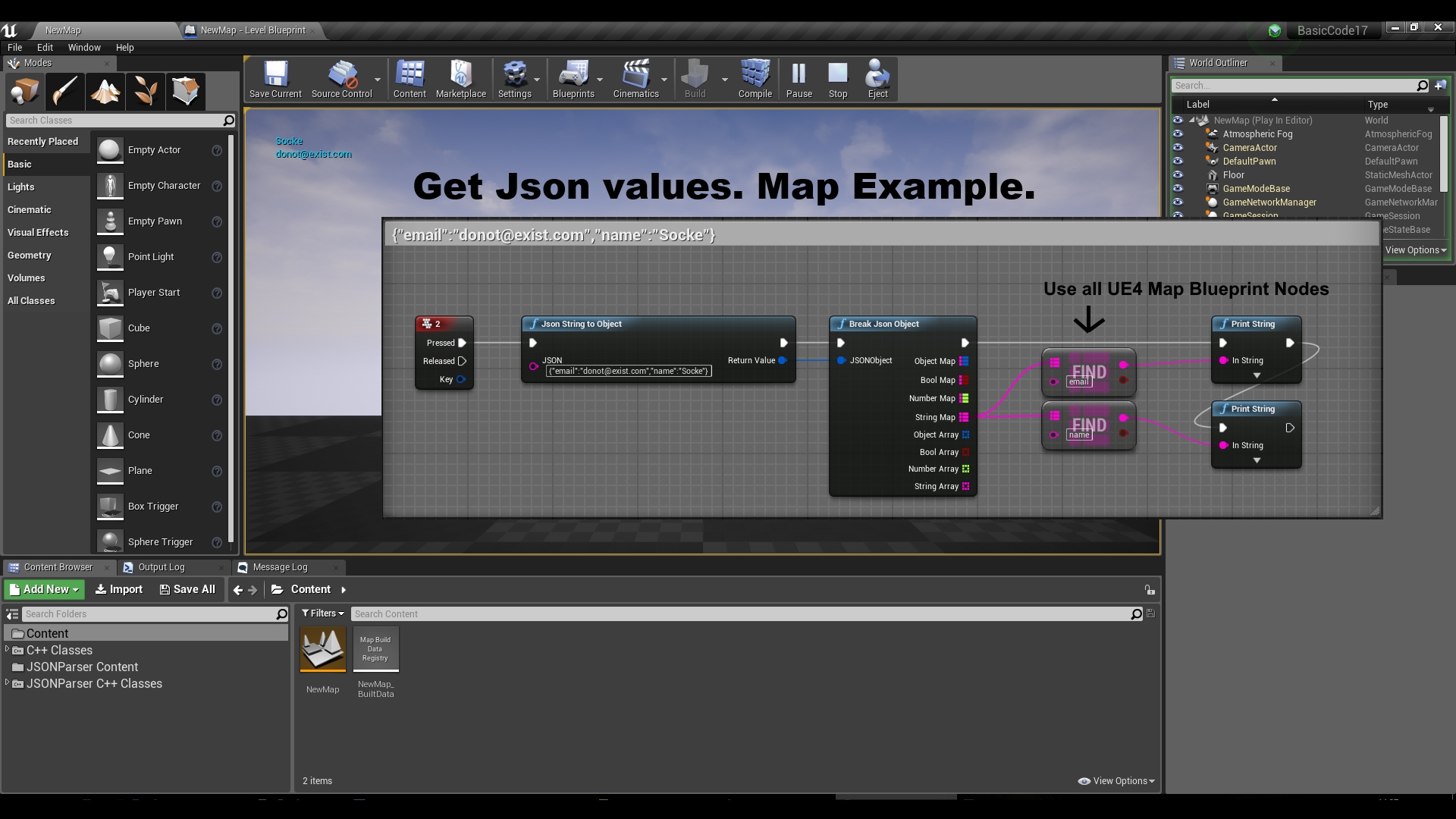This screenshot has height=819, width=1456.
Task: Navigate back in Content Browser
Action: click(x=238, y=590)
